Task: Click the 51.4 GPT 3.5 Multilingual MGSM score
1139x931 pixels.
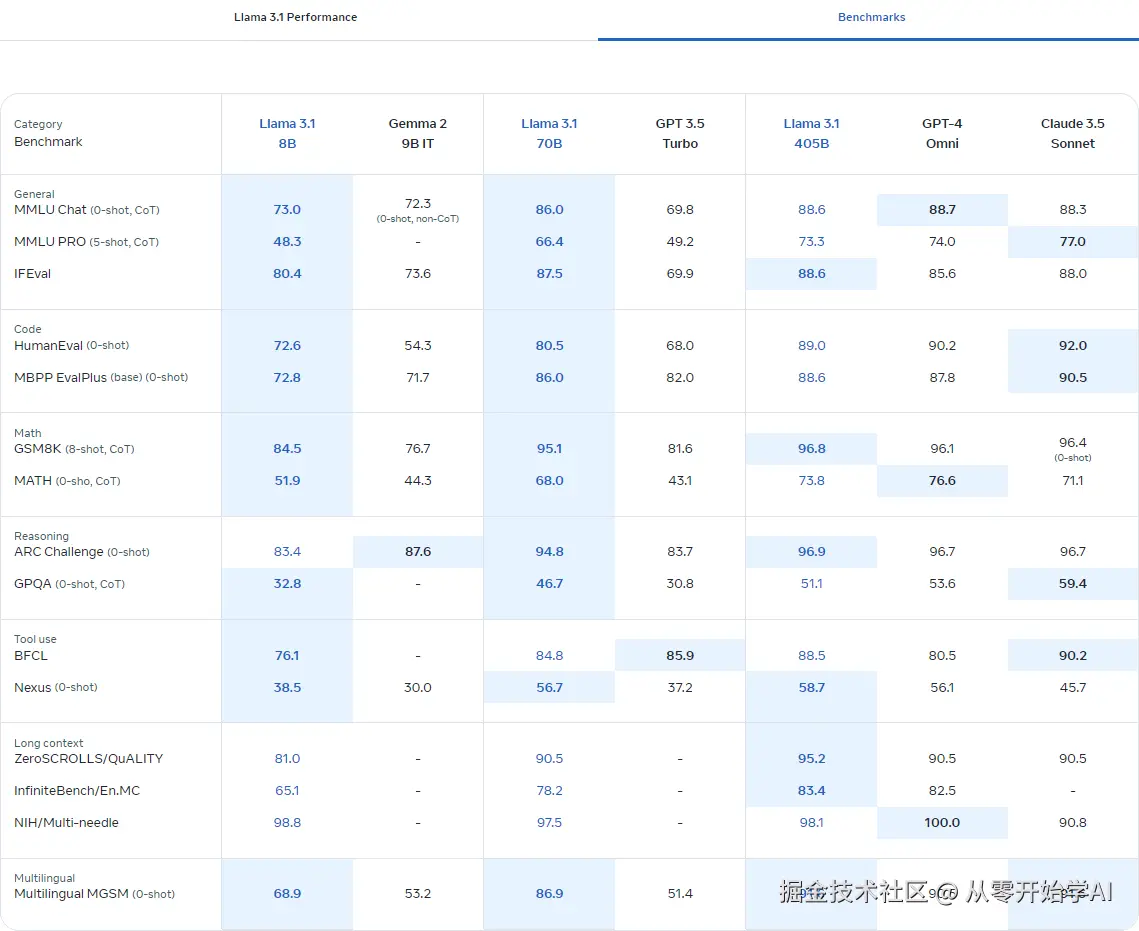Action: (680, 894)
